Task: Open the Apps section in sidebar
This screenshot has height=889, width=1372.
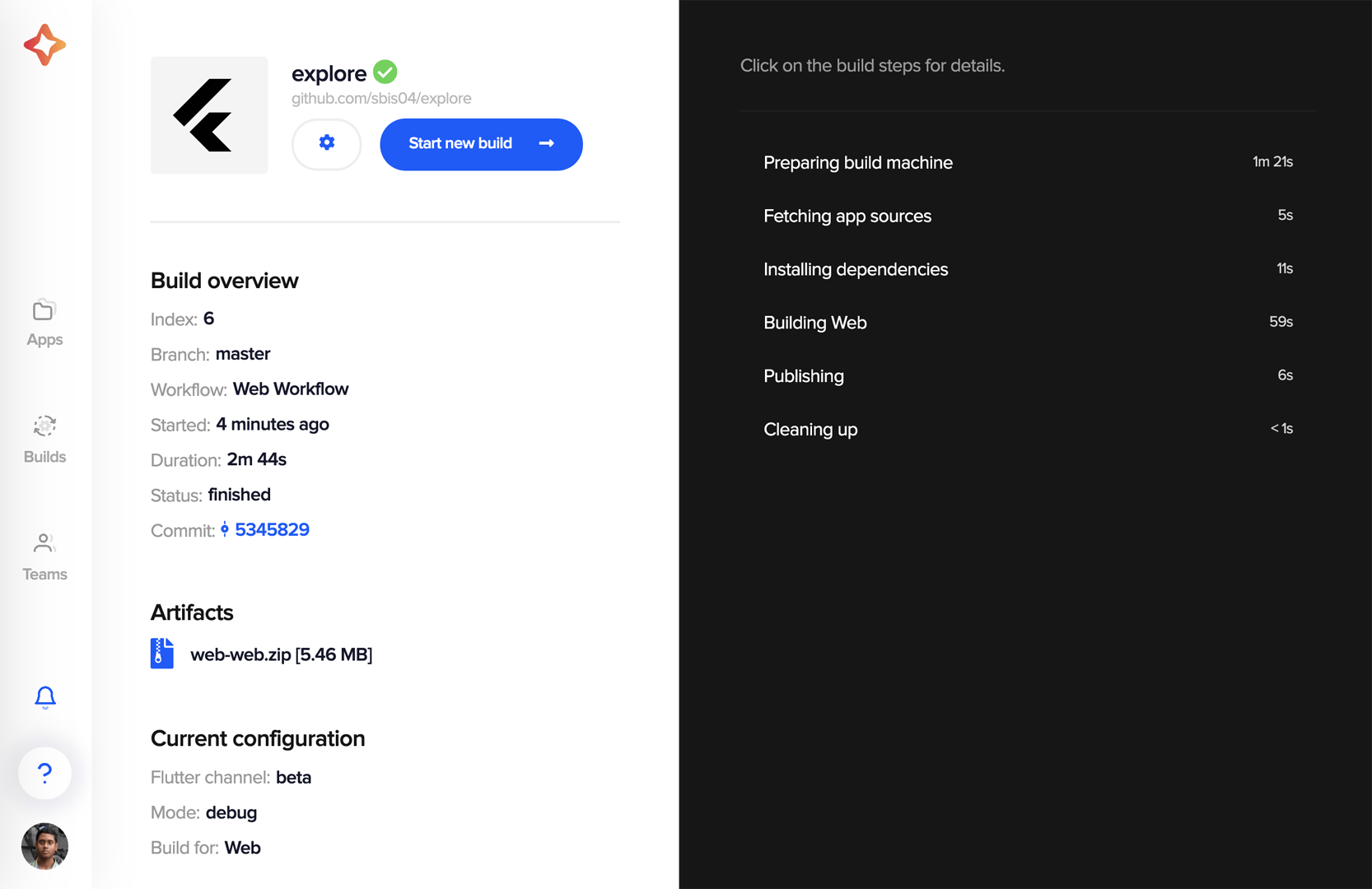Action: click(44, 323)
